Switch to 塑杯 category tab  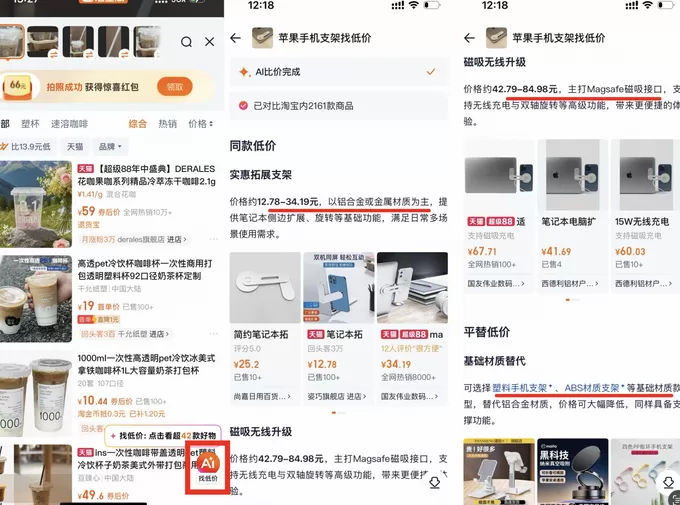[x=30, y=124]
